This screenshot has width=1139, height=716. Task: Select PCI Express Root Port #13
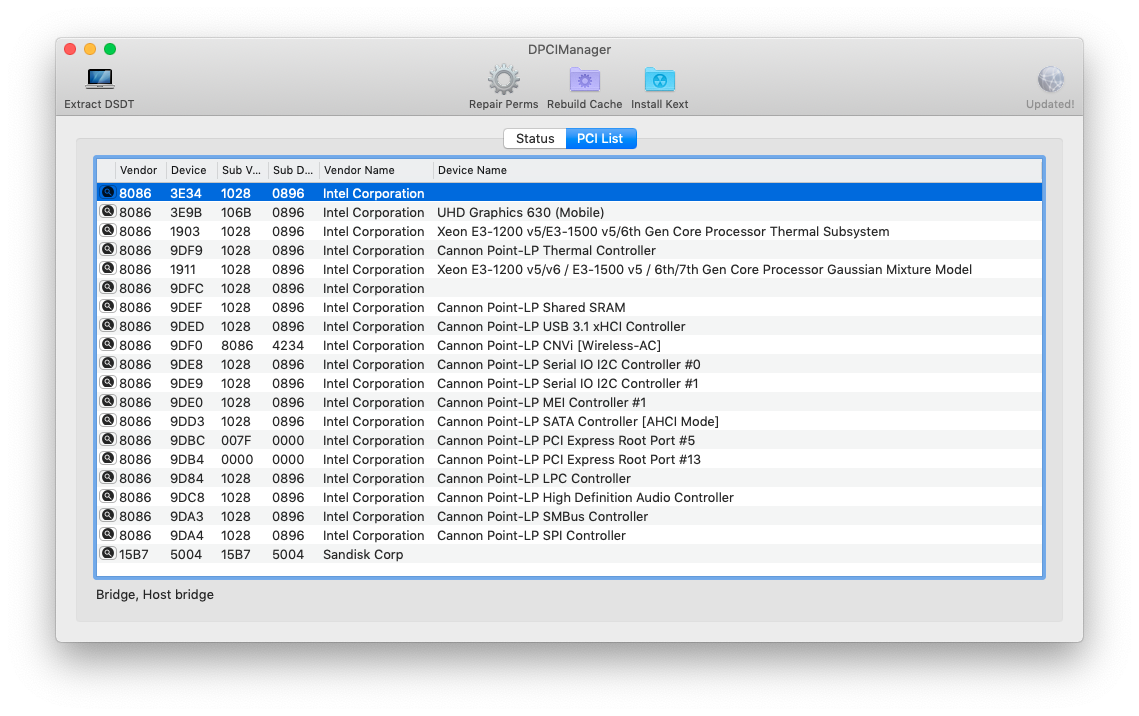click(569, 460)
